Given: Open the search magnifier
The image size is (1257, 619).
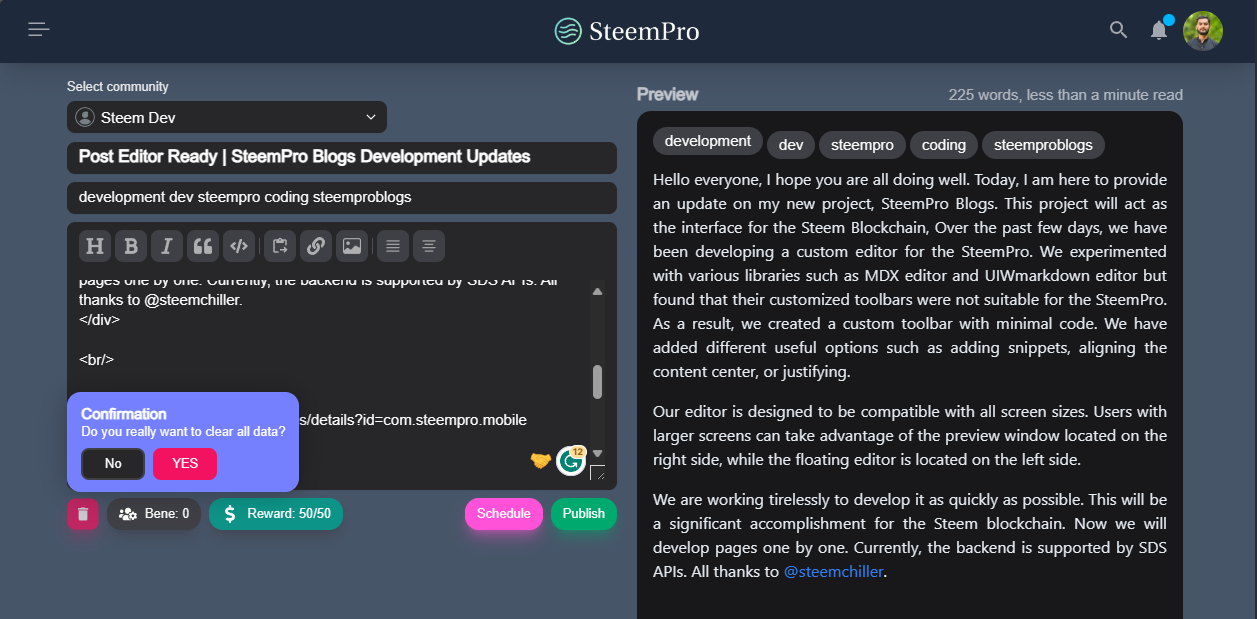Looking at the screenshot, I should tap(1119, 30).
